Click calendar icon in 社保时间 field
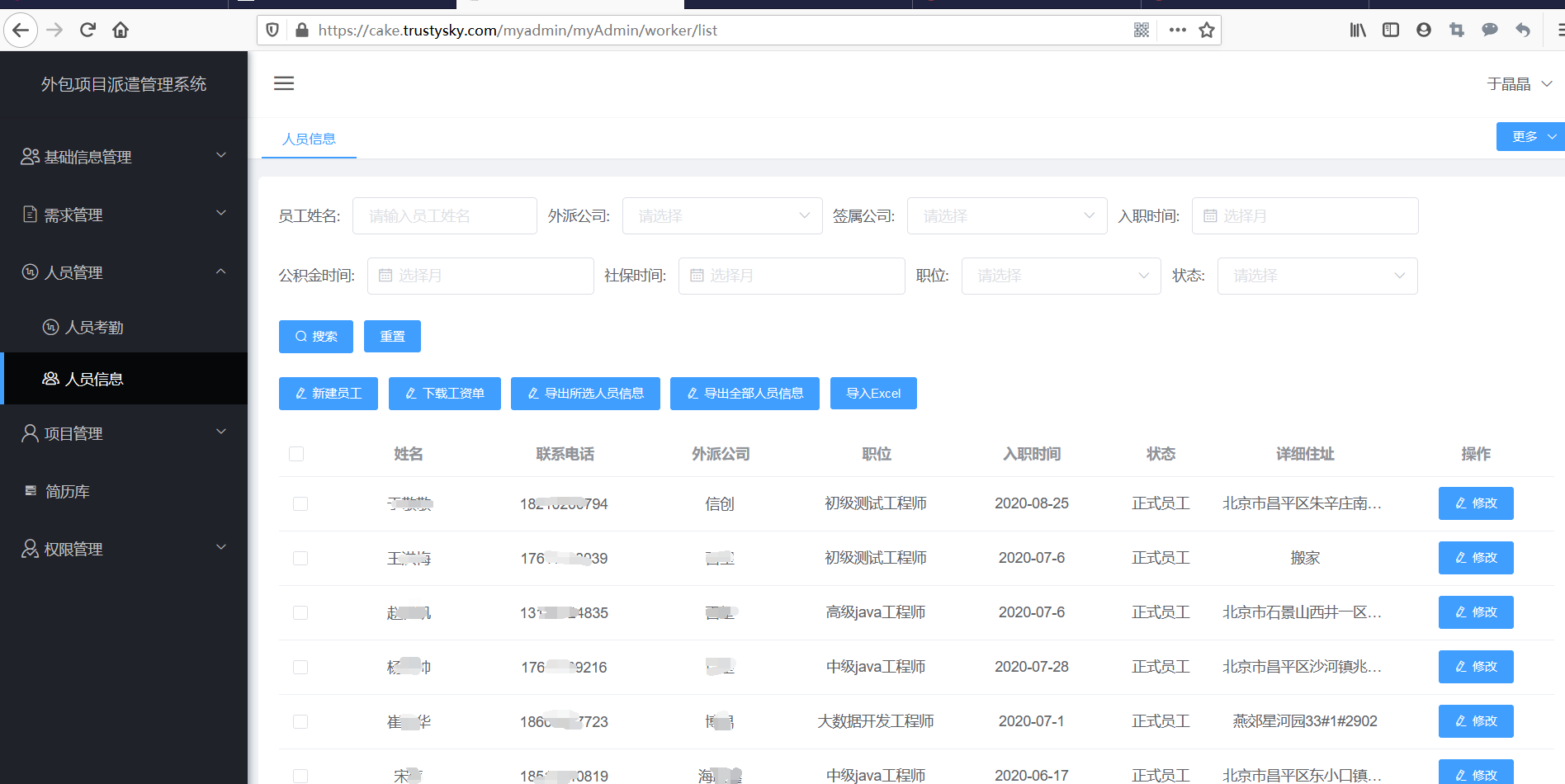 point(697,276)
